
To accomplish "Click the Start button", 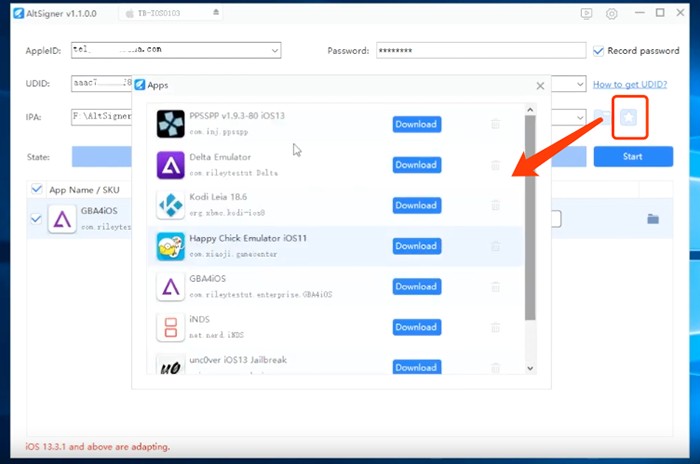I will [633, 156].
